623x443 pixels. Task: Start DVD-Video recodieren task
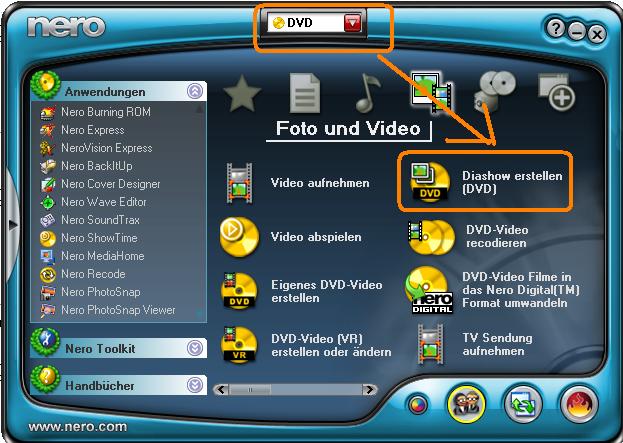pyautogui.click(x=497, y=236)
